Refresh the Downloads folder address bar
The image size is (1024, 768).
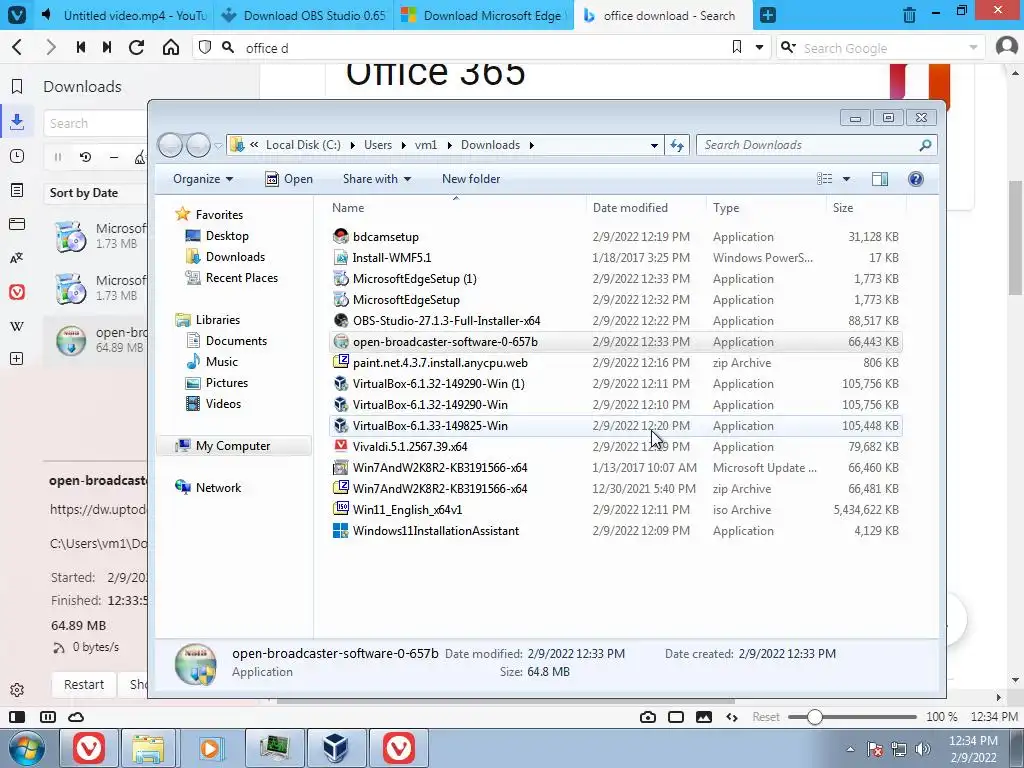coord(677,145)
